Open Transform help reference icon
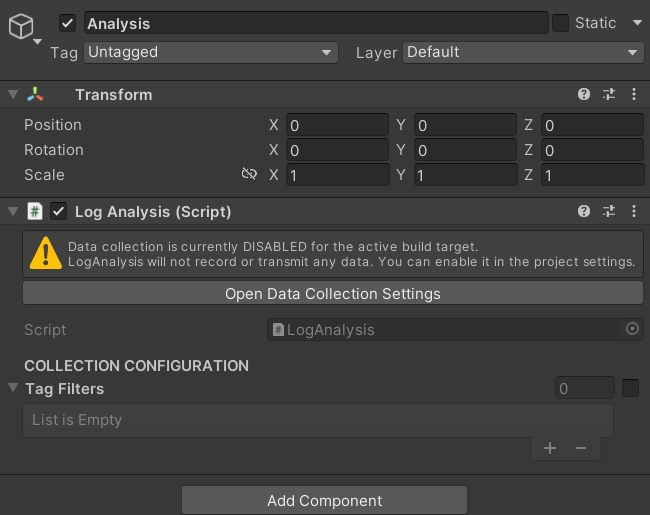 tap(584, 95)
